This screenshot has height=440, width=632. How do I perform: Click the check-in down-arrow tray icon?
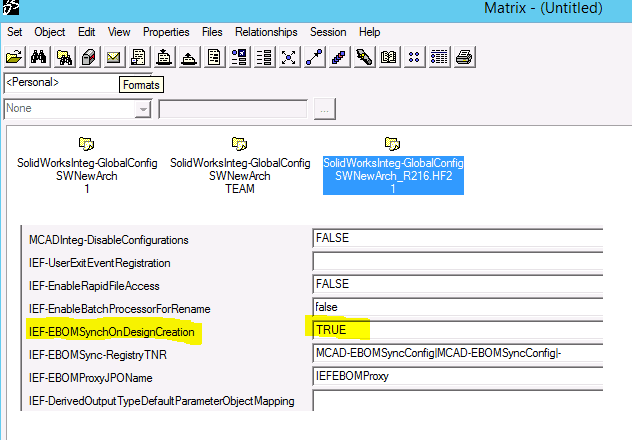(x=164, y=57)
